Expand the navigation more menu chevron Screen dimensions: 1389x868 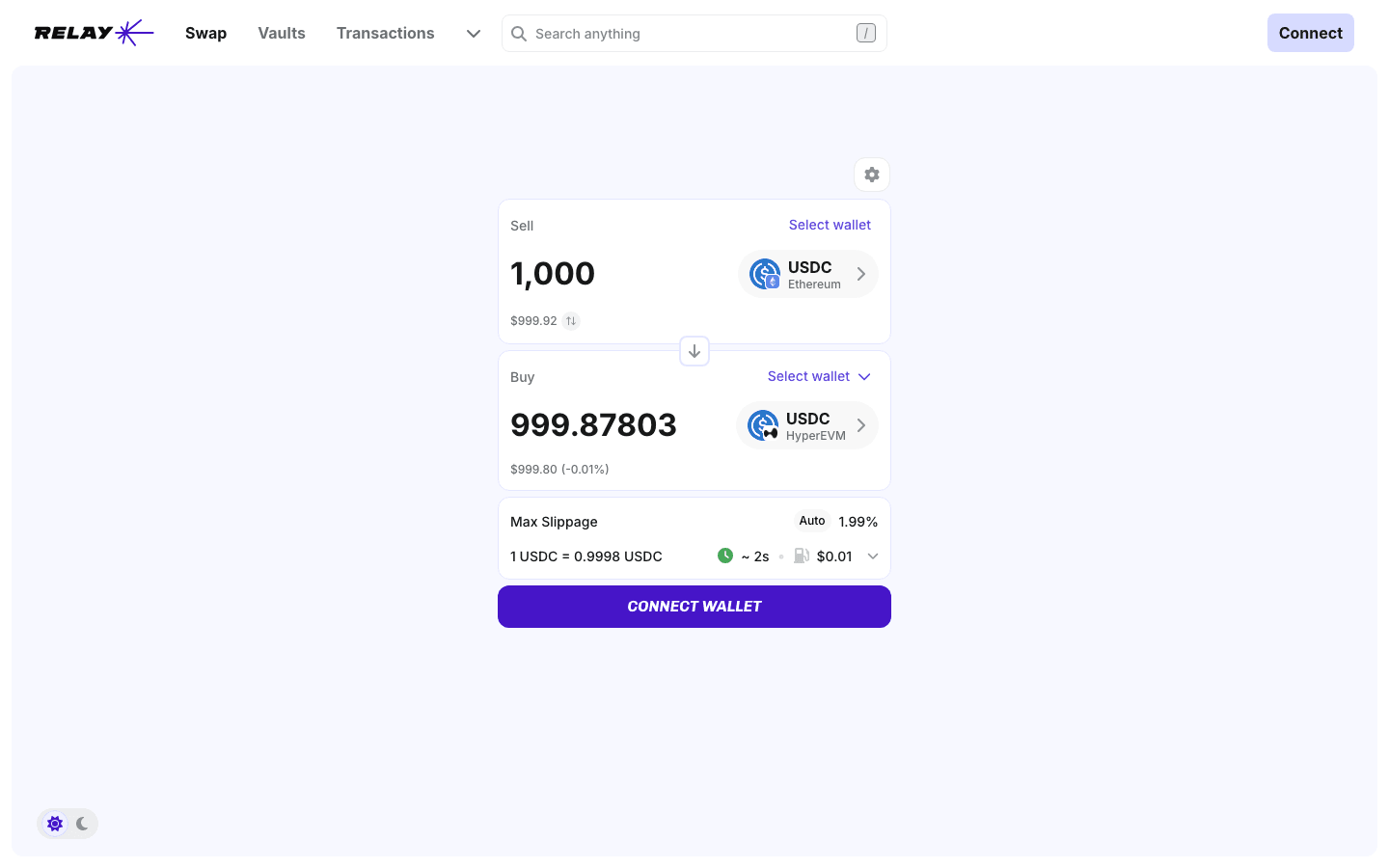point(474,34)
